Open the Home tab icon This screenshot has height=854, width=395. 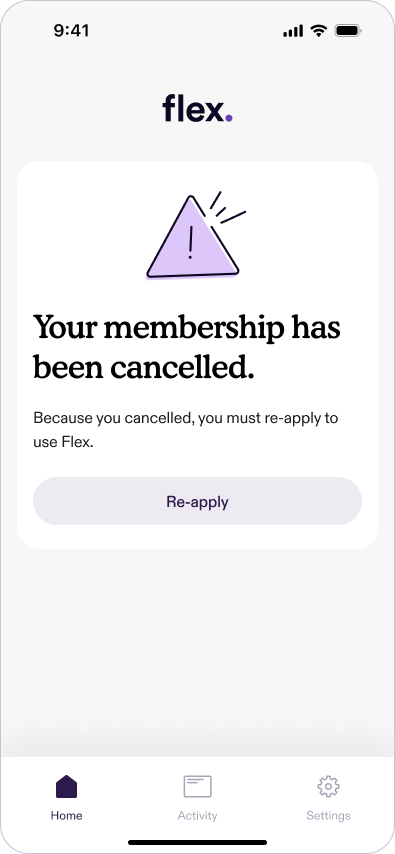click(66, 786)
